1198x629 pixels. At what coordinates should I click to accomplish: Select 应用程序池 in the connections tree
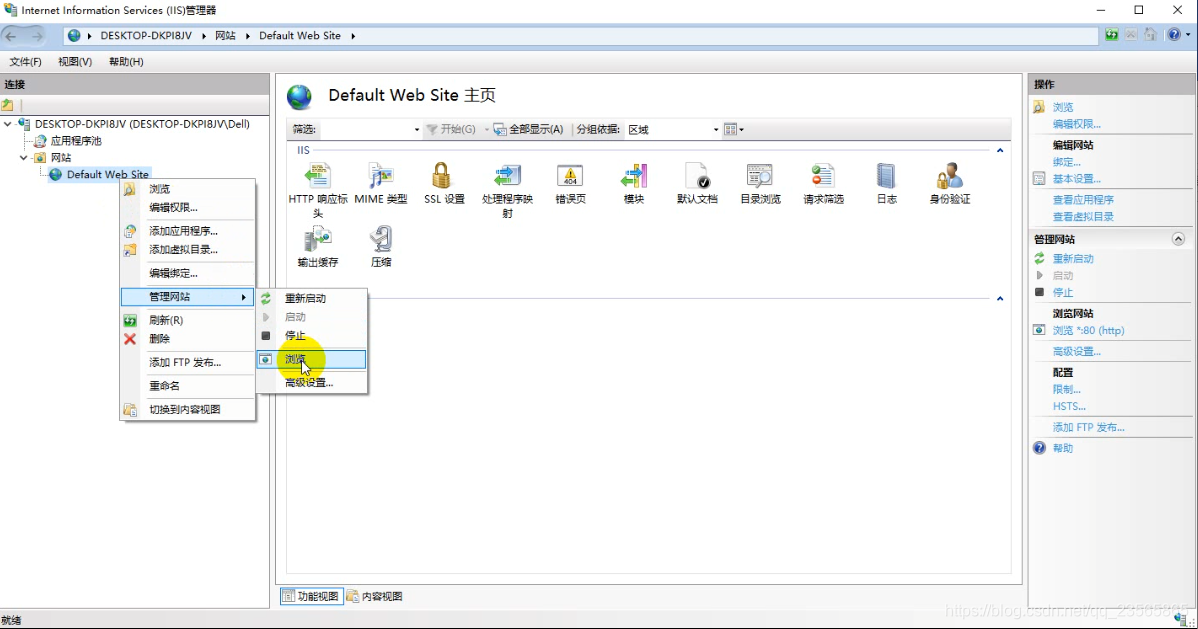coord(76,141)
